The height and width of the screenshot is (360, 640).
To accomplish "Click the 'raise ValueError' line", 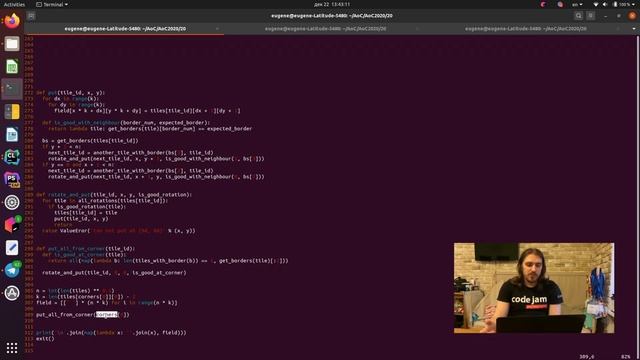I will point(119,231).
